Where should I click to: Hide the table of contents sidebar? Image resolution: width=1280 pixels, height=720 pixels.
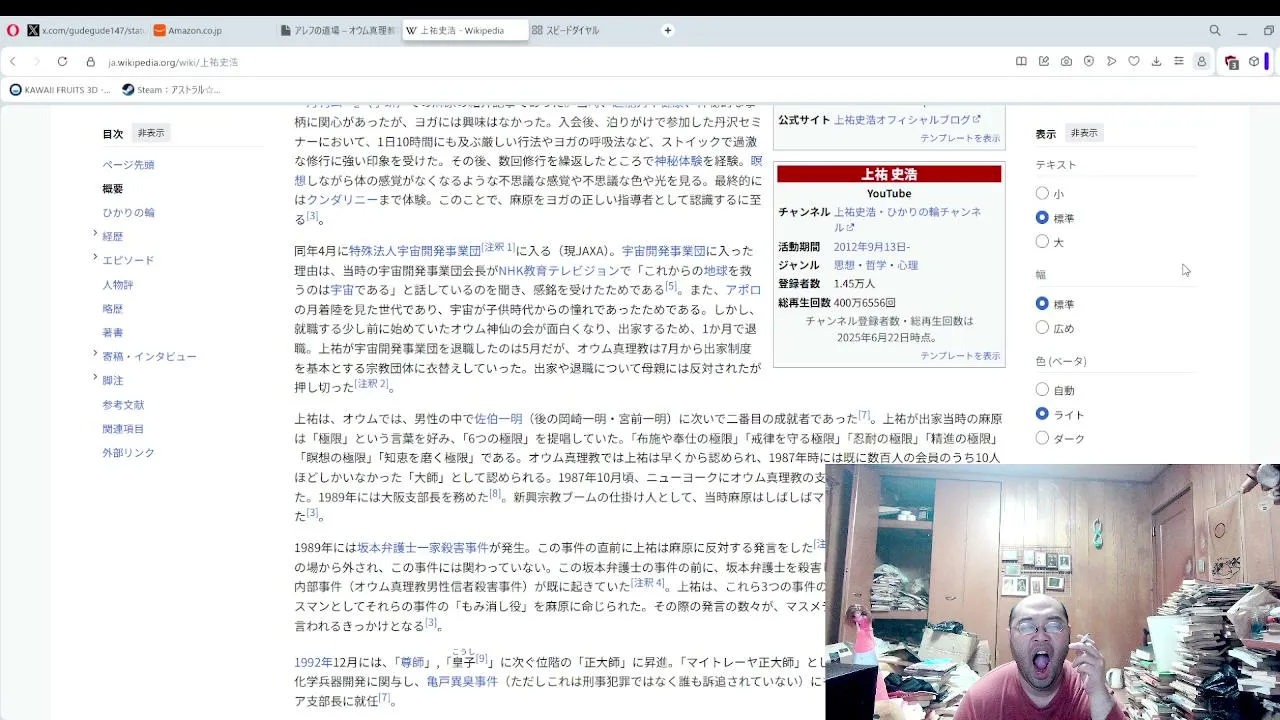151,133
